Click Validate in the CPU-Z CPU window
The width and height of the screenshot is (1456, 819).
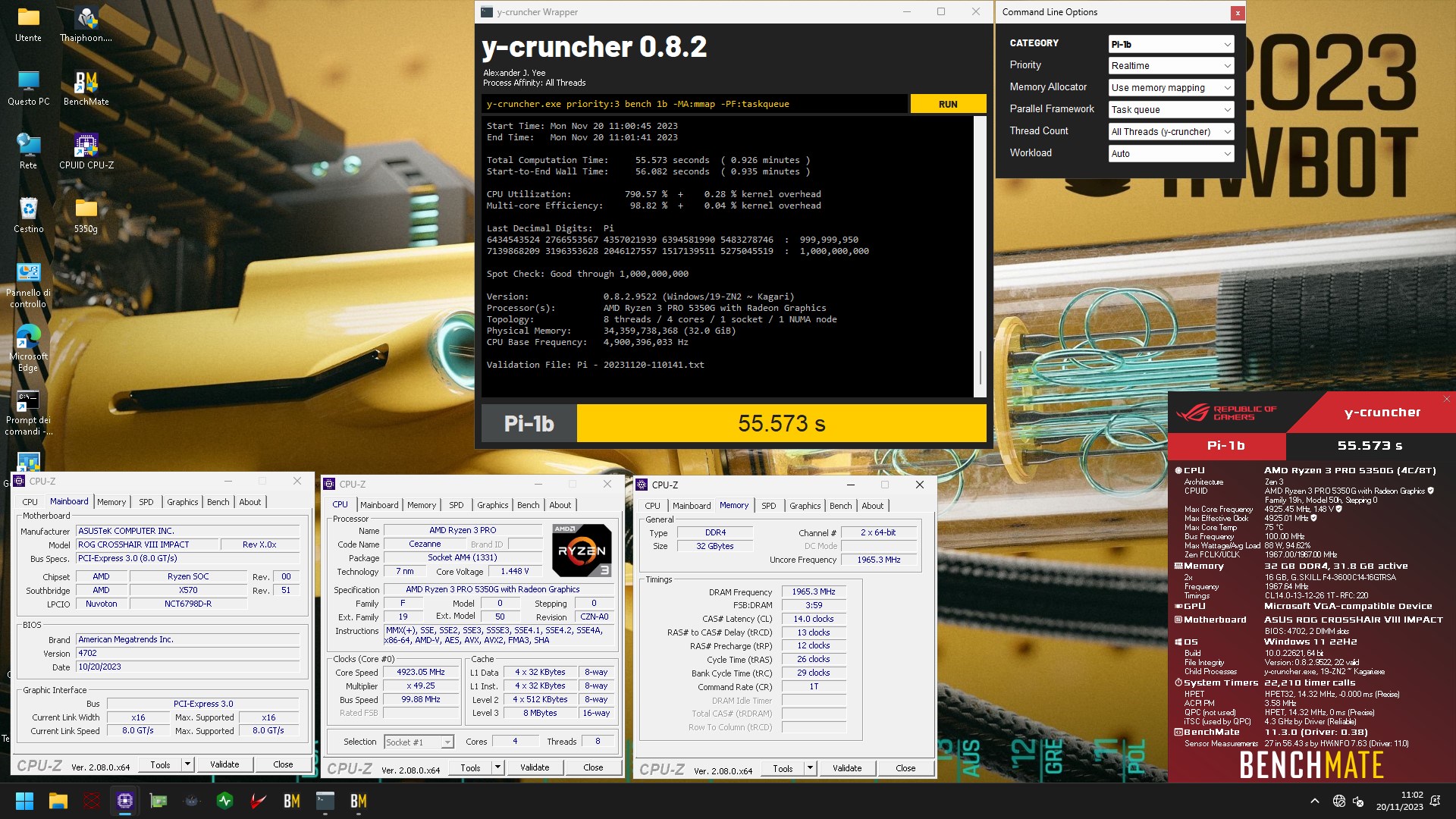(x=535, y=767)
